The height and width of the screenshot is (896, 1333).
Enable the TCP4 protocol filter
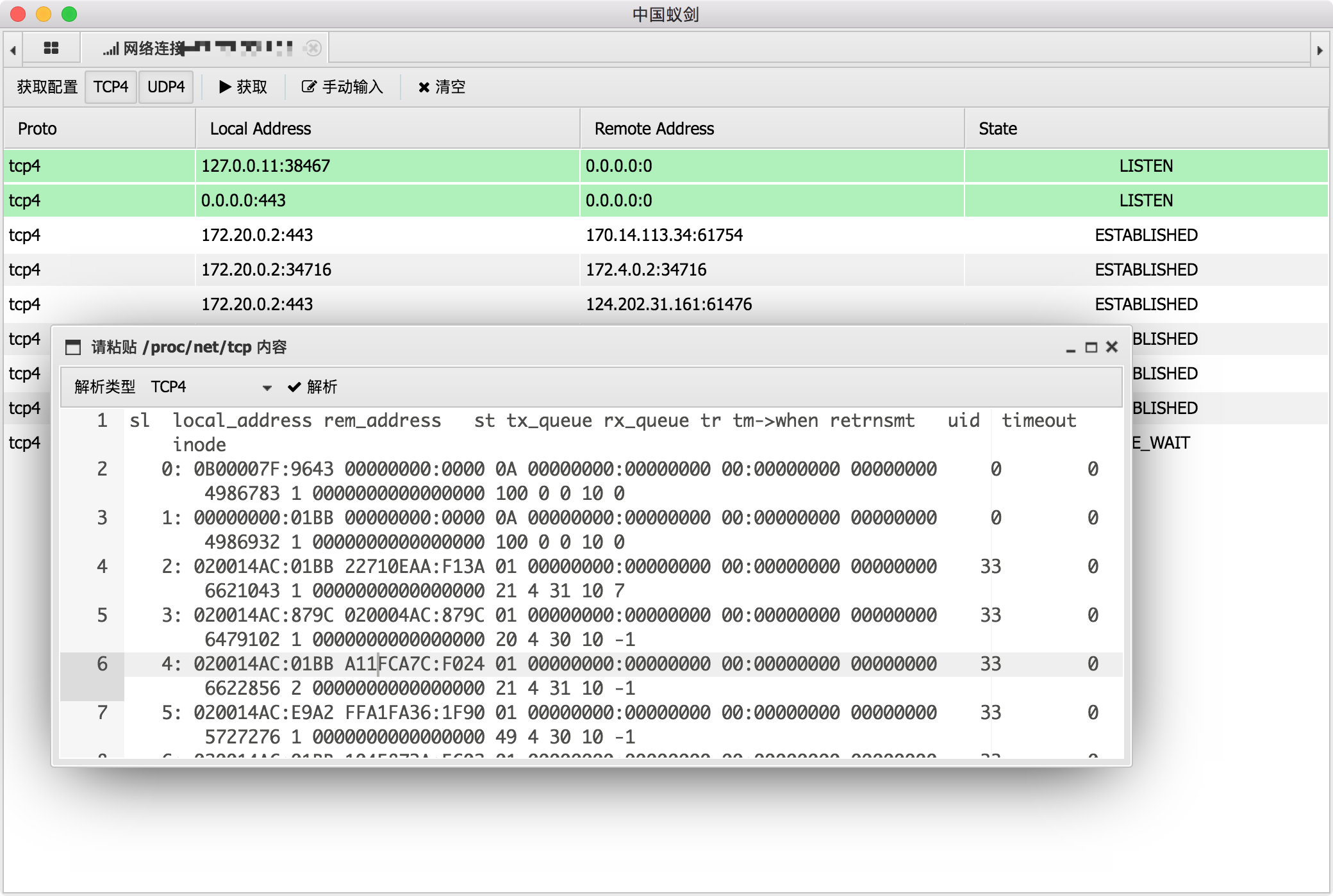coord(110,87)
